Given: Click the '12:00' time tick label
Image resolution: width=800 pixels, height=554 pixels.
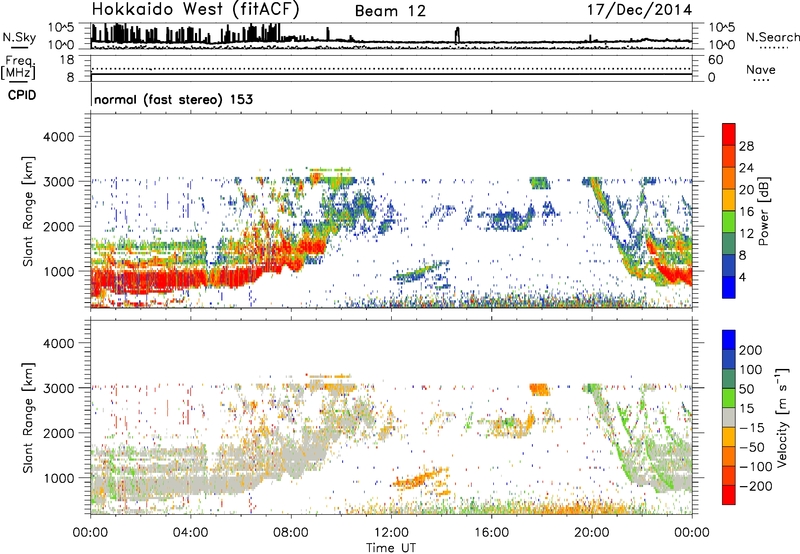Looking at the screenshot, I should 391,533.
